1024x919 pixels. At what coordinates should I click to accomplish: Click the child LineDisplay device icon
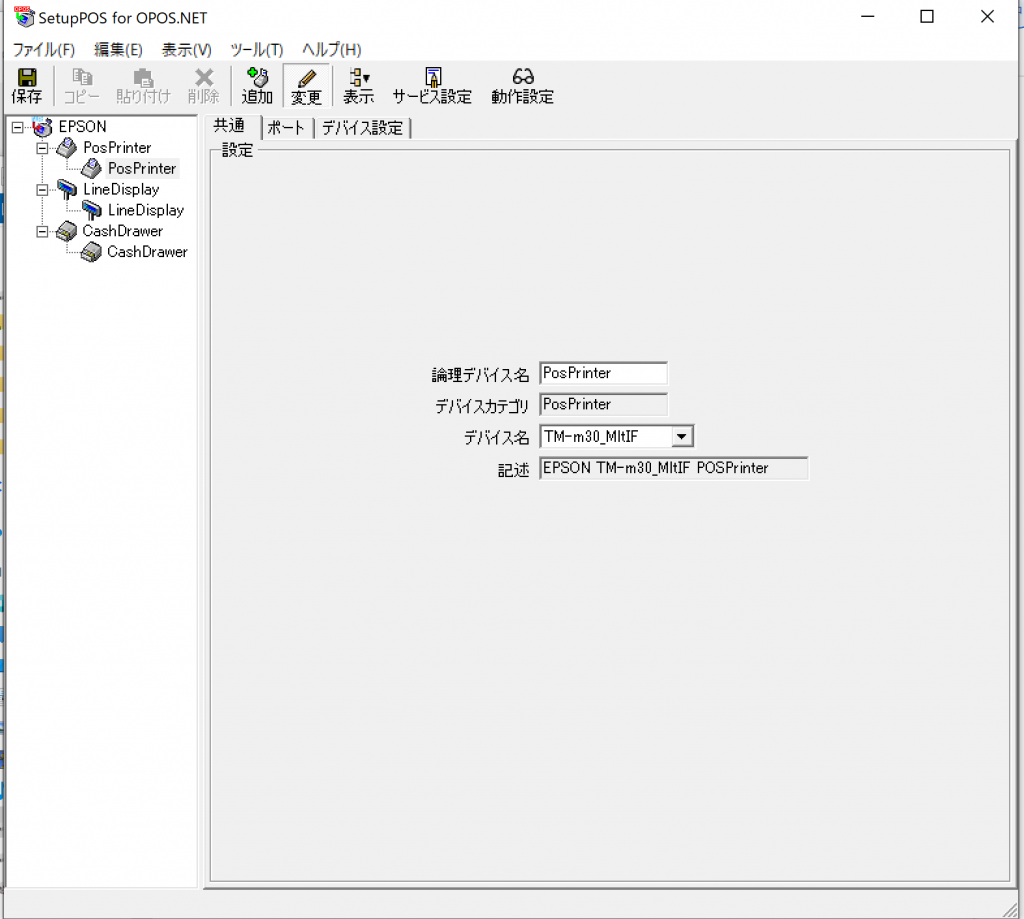pyautogui.click(x=91, y=210)
